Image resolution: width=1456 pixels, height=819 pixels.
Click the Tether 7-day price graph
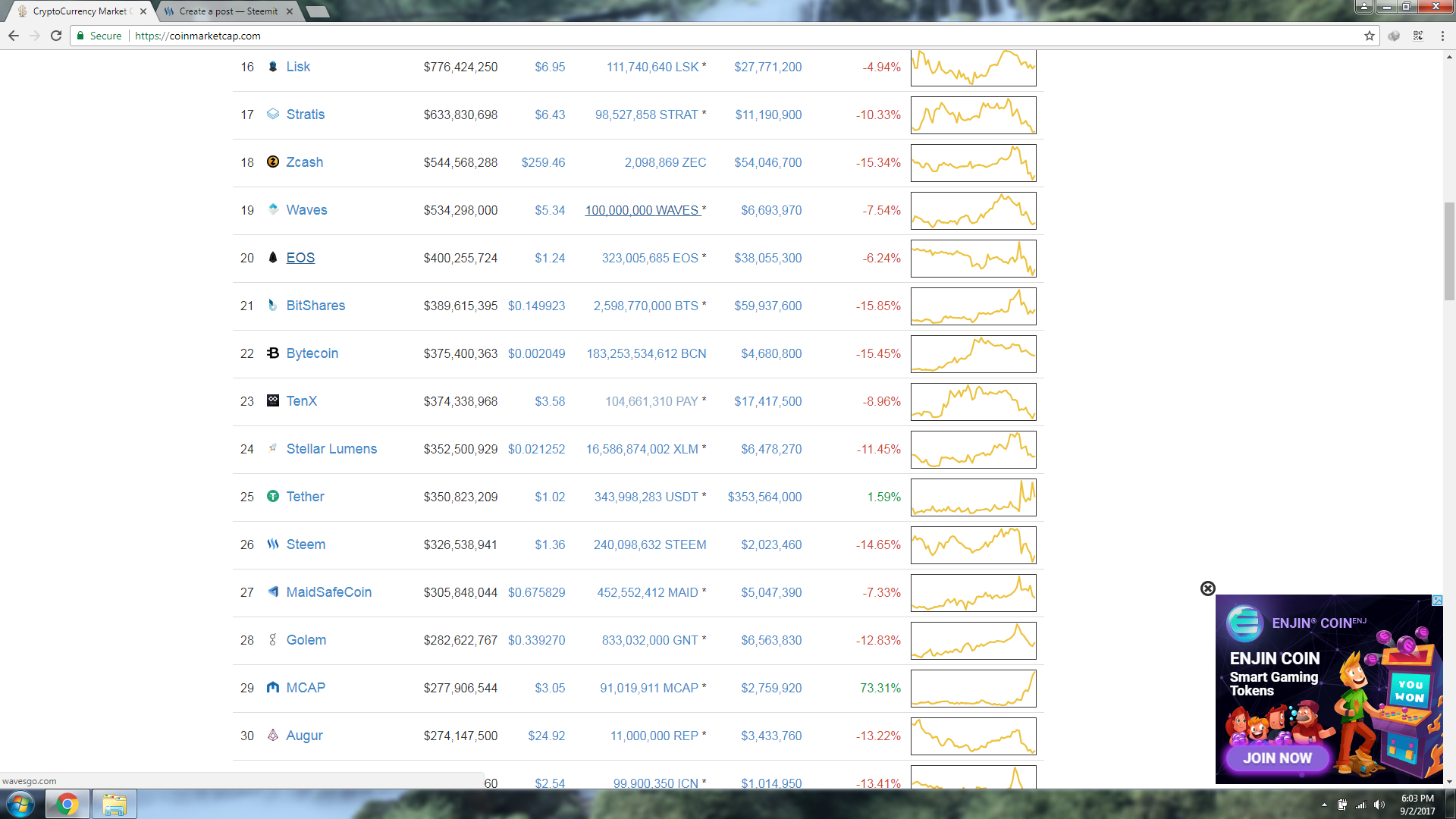(974, 497)
